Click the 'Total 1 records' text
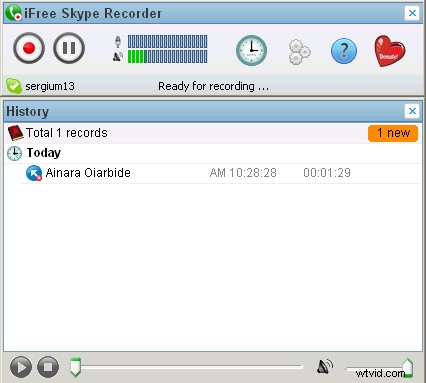This screenshot has width=426, height=383. [67, 133]
